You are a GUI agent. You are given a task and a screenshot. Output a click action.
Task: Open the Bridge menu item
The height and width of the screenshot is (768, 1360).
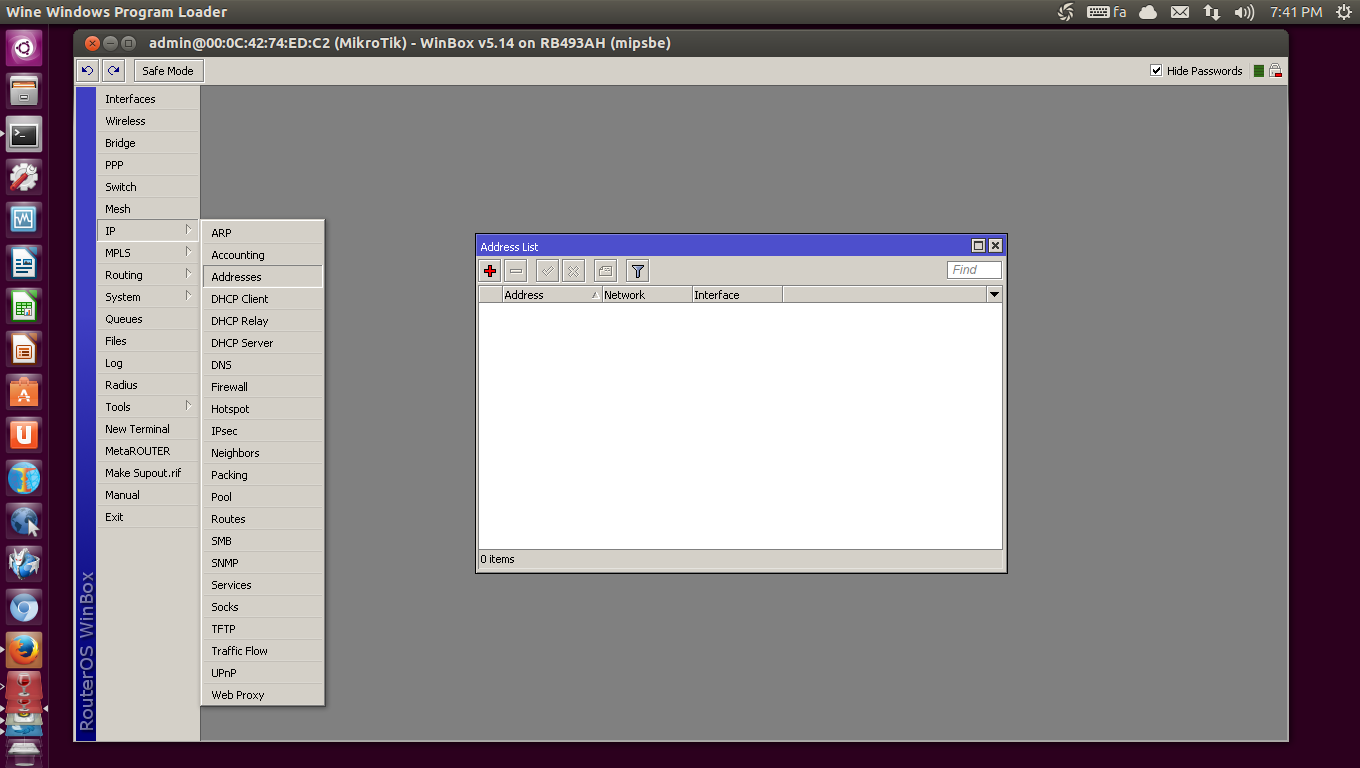(148, 143)
